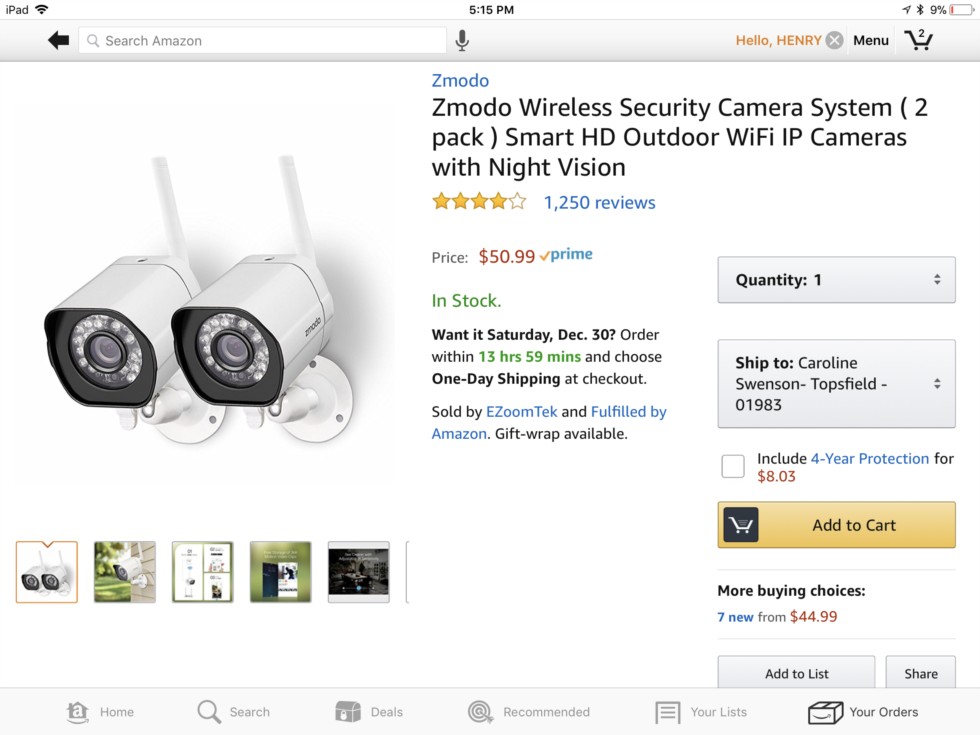The image size is (980, 735).
Task: Open the top Menu
Action: click(870, 40)
